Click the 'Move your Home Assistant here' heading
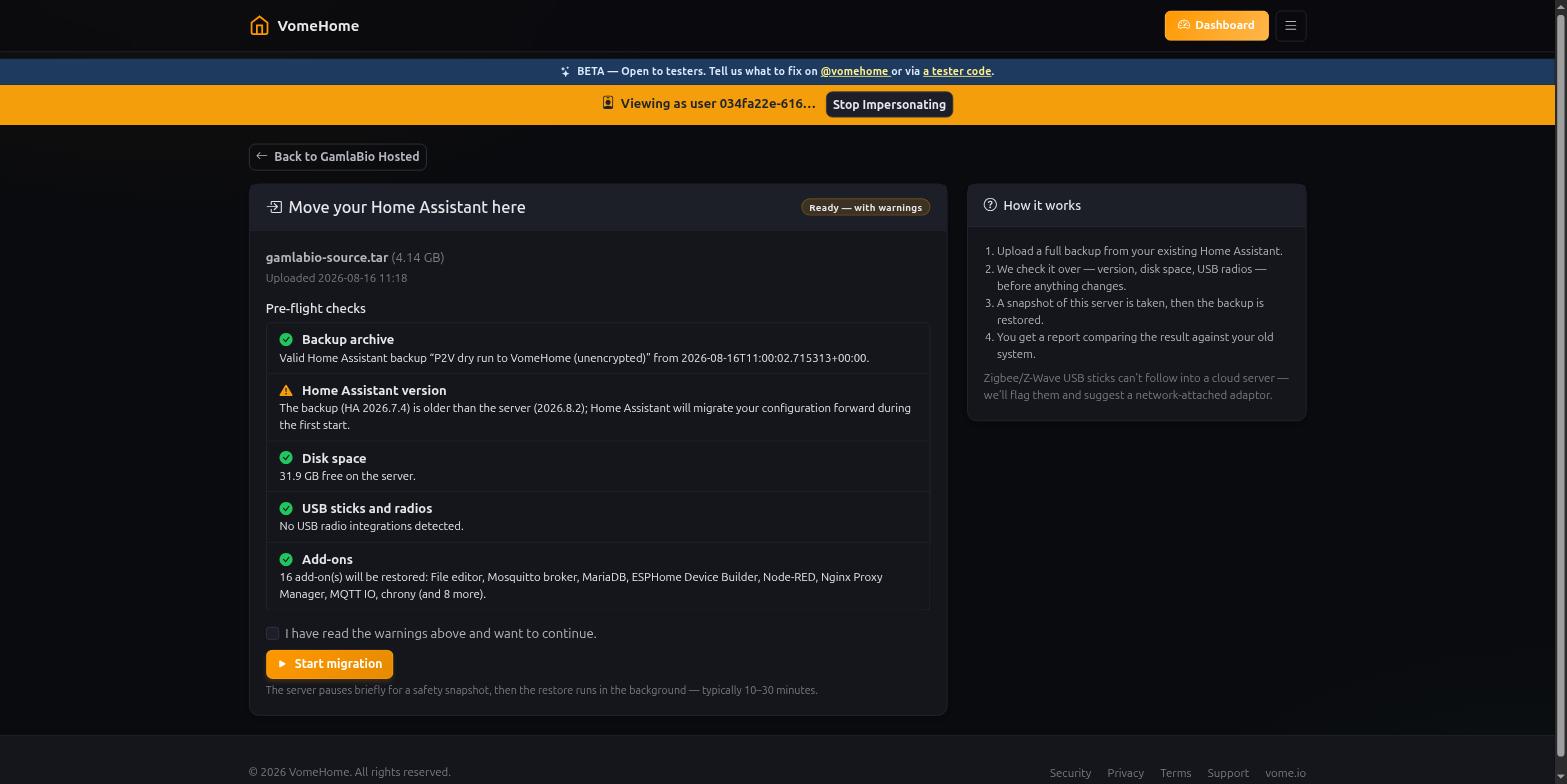The image size is (1567, 784). (x=407, y=207)
